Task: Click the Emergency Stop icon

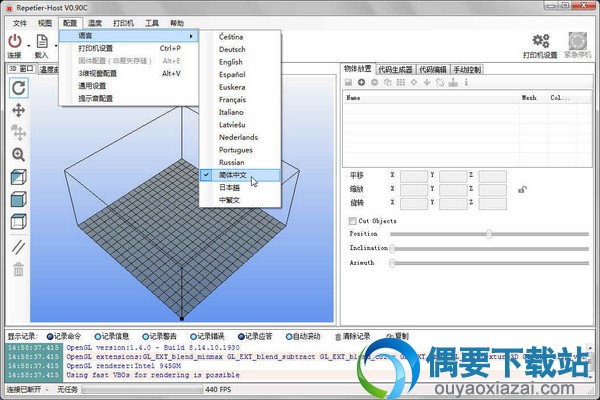Action: point(577,41)
